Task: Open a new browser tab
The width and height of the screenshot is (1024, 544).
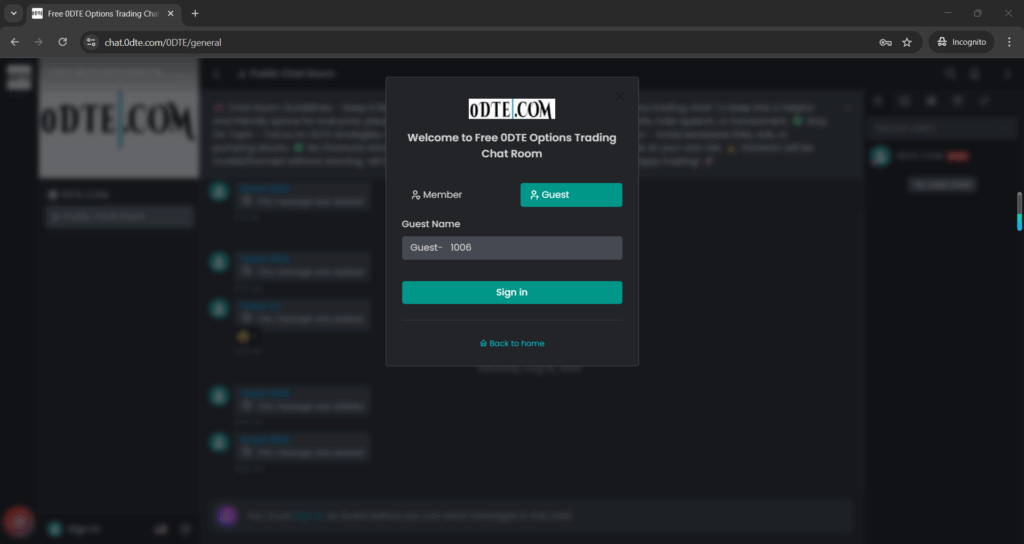Action: tap(195, 13)
